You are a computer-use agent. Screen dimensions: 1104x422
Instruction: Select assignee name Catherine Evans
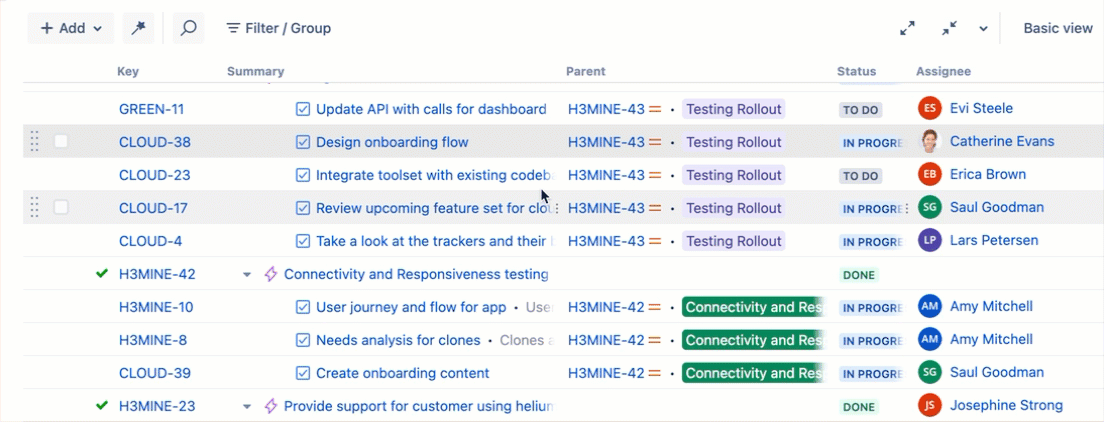(x=1002, y=142)
